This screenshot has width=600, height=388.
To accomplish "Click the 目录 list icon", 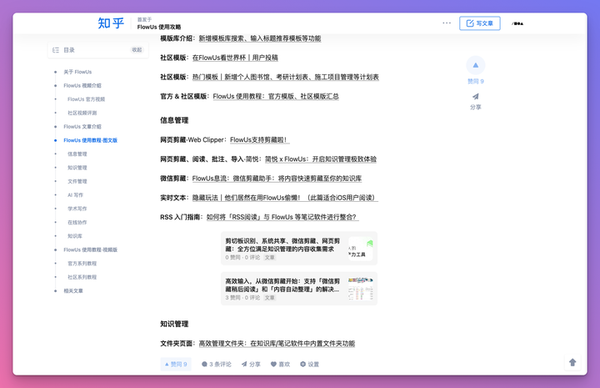I will 55,50.
